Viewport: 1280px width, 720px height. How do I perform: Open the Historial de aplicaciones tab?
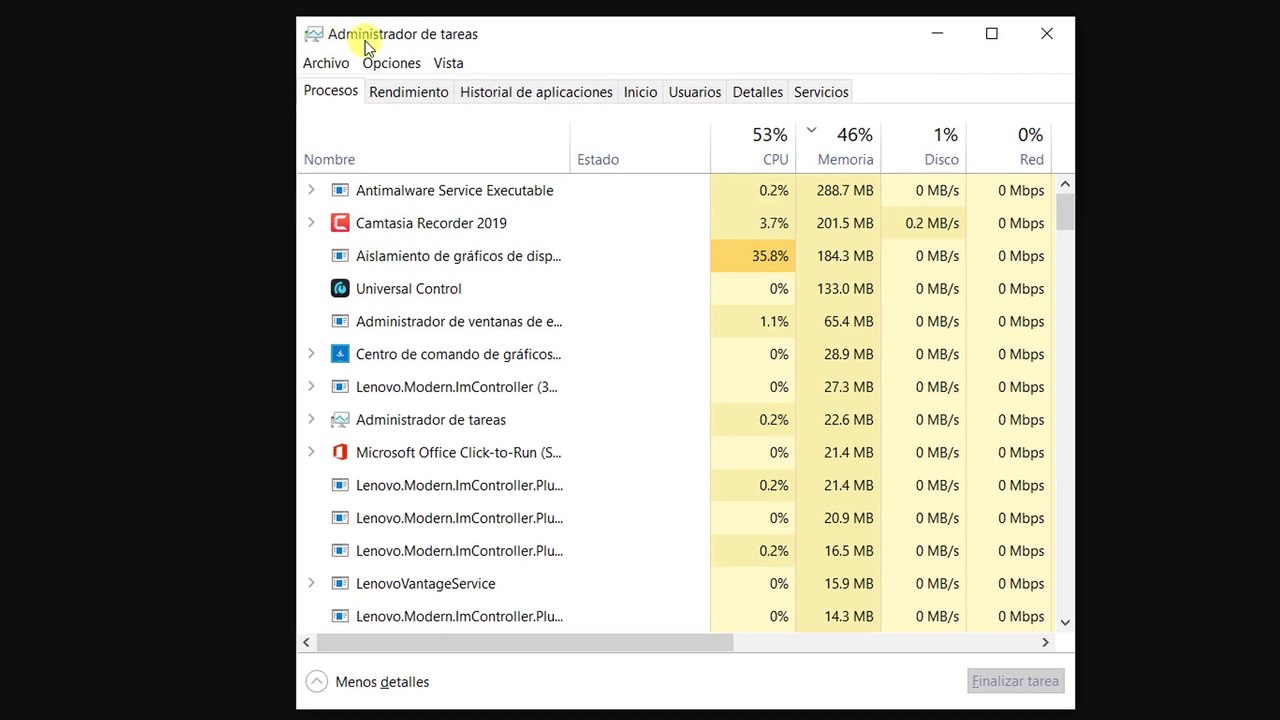click(536, 92)
